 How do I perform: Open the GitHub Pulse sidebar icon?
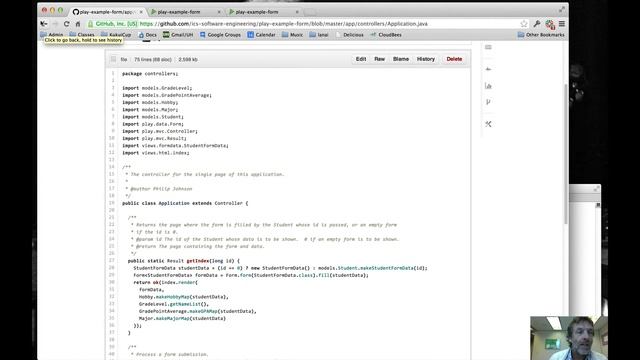(488, 69)
